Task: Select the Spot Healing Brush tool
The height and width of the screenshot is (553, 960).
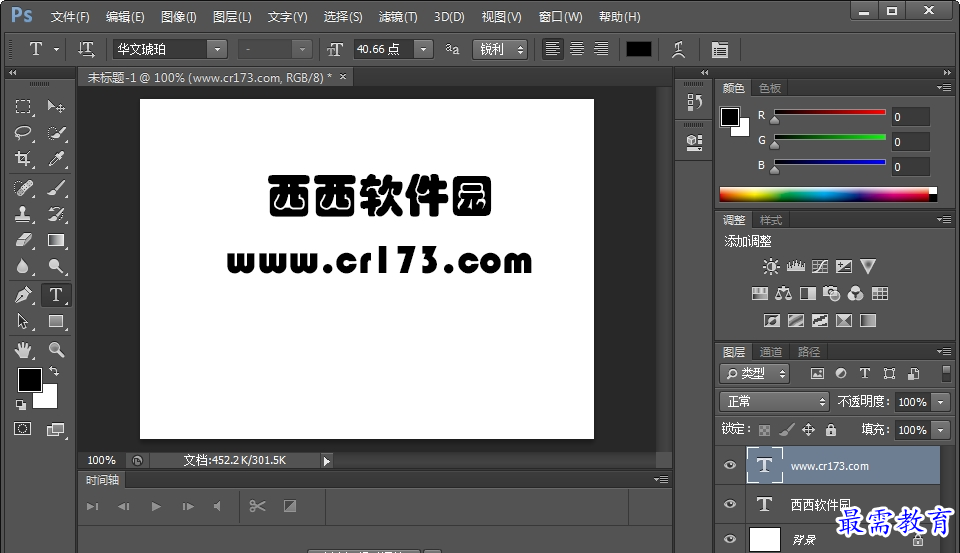Action: (23, 187)
